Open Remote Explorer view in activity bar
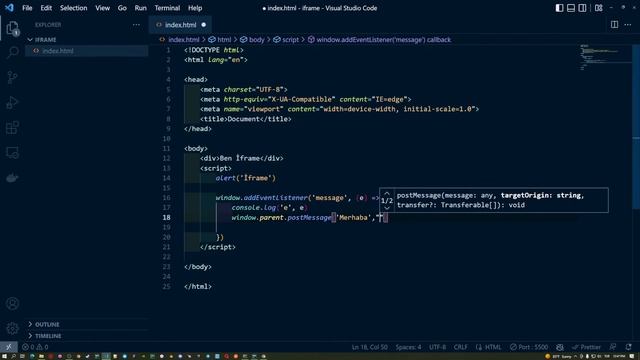640x360 pixels. point(13,153)
